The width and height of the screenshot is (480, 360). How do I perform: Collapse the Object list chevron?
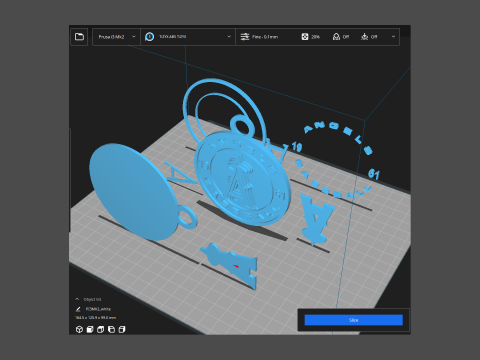[x=77, y=299]
